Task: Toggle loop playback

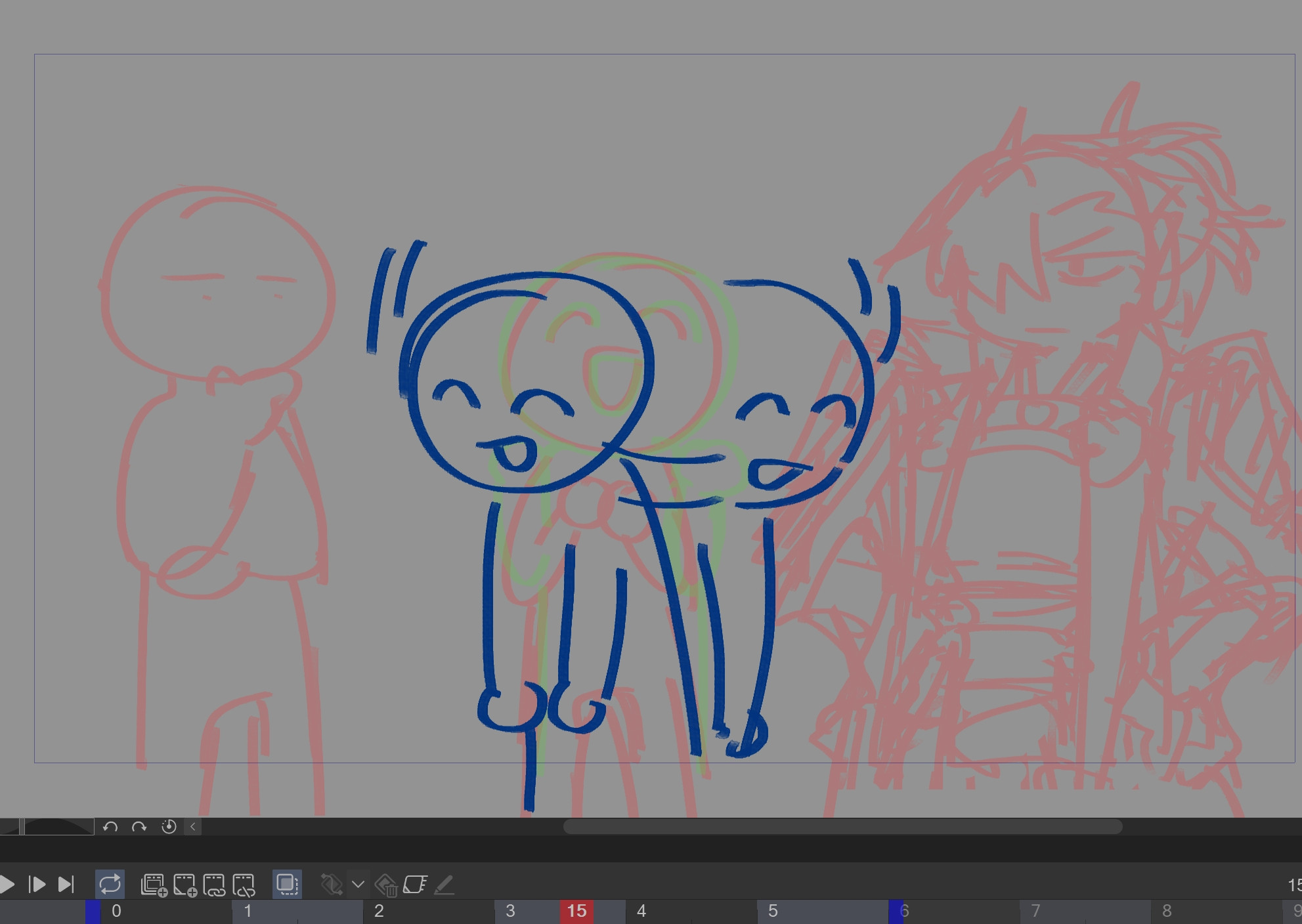Action: pyautogui.click(x=110, y=884)
